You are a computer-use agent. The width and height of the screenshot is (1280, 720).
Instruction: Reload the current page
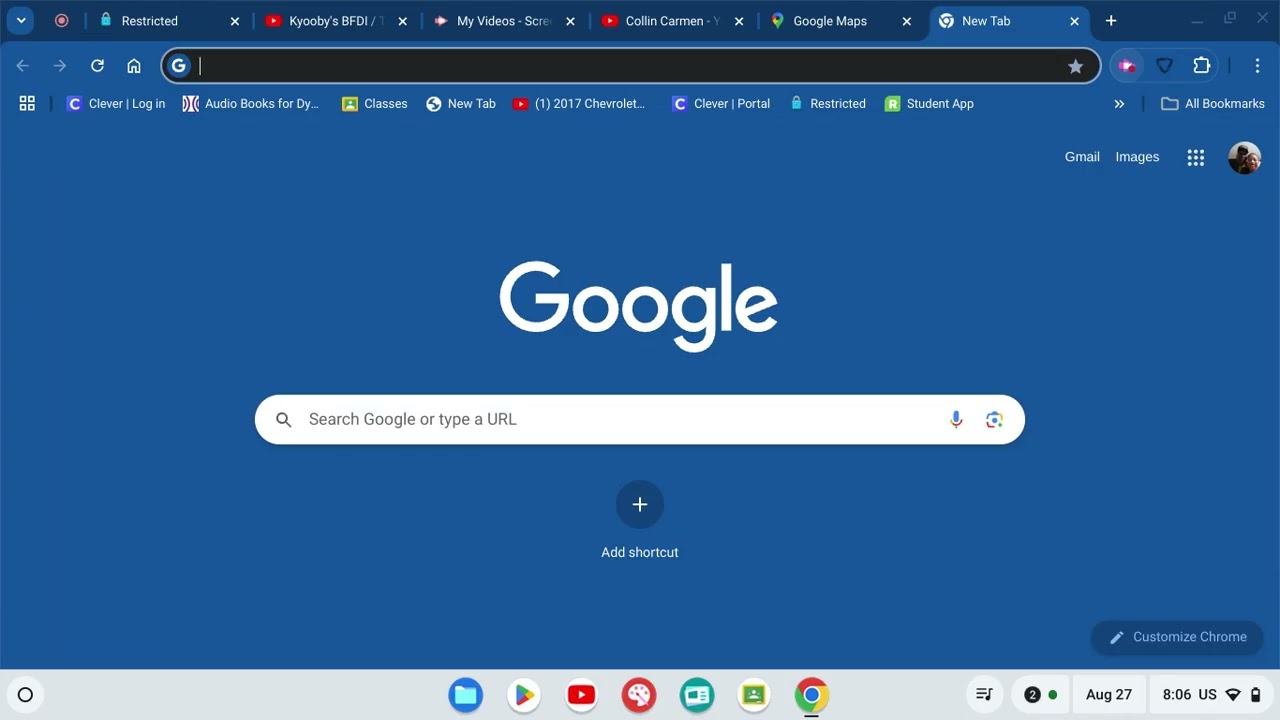[x=97, y=66]
